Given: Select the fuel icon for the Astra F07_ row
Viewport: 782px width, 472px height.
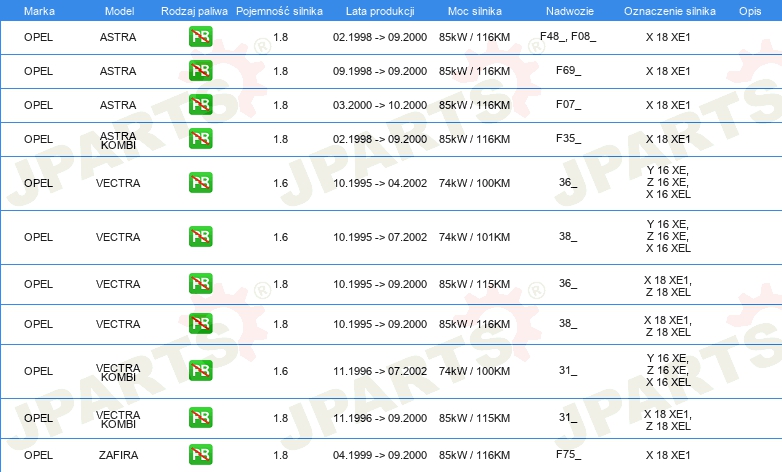Looking at the screenshot, I should [200, 105].
